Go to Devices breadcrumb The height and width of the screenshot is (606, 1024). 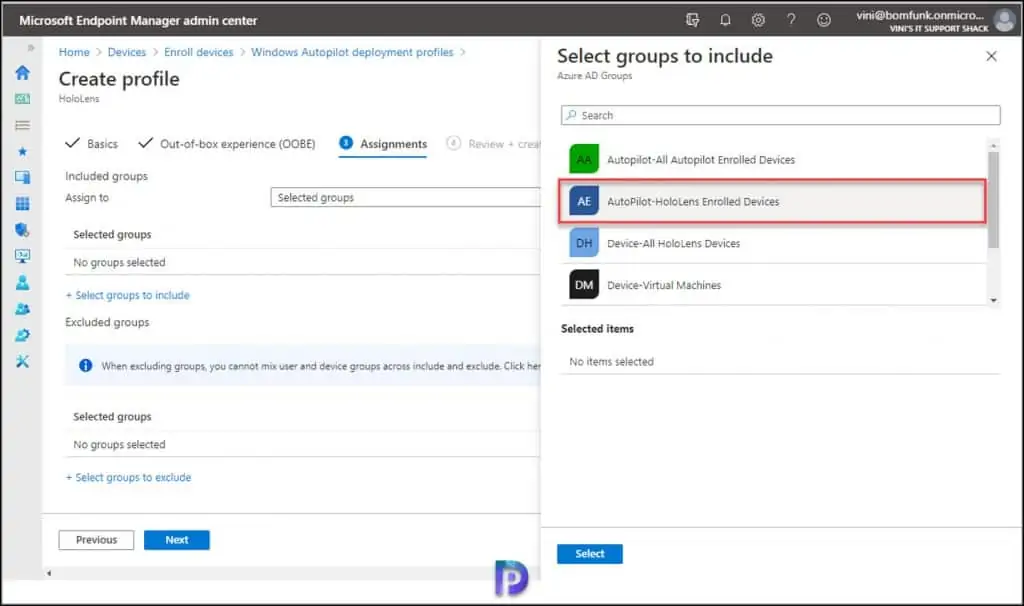(127, 52)
